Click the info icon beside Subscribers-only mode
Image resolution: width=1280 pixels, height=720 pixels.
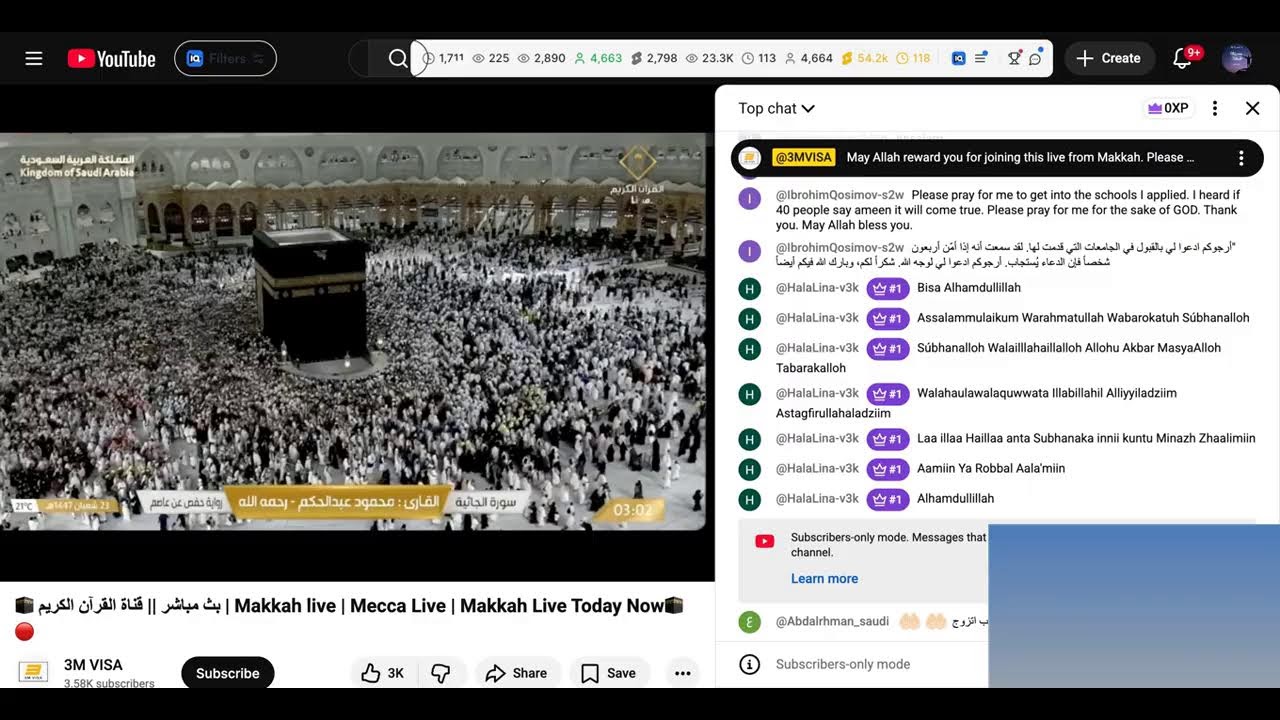tap(749, 664)
